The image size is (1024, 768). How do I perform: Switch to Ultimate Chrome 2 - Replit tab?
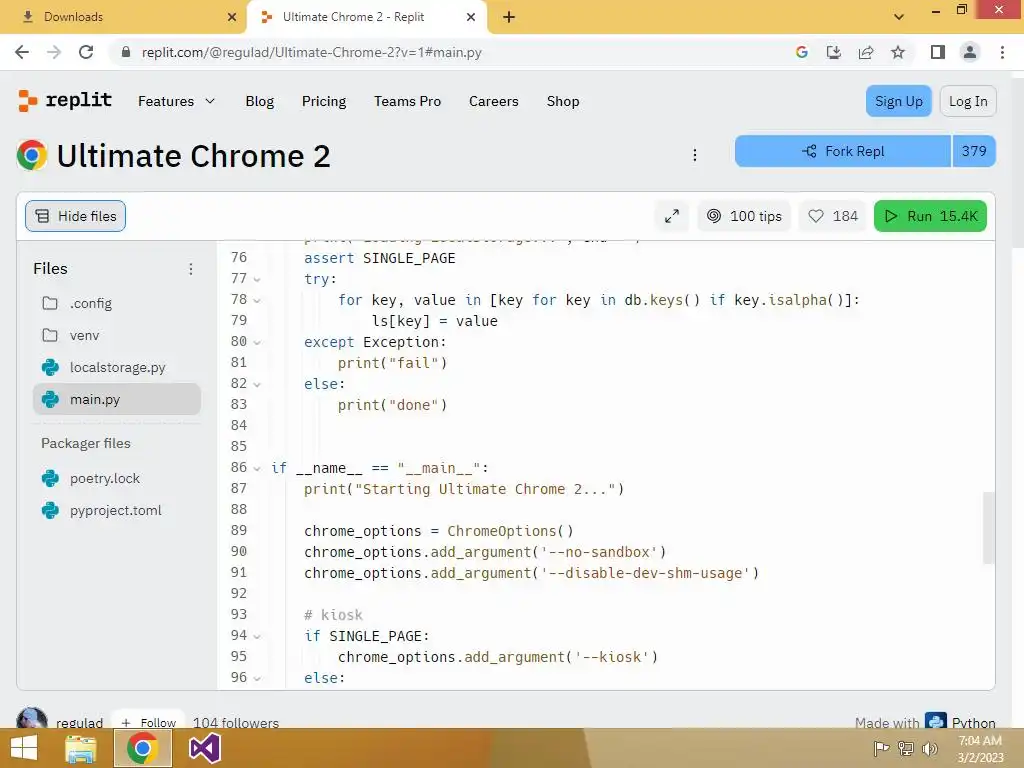tap(367, 17)
